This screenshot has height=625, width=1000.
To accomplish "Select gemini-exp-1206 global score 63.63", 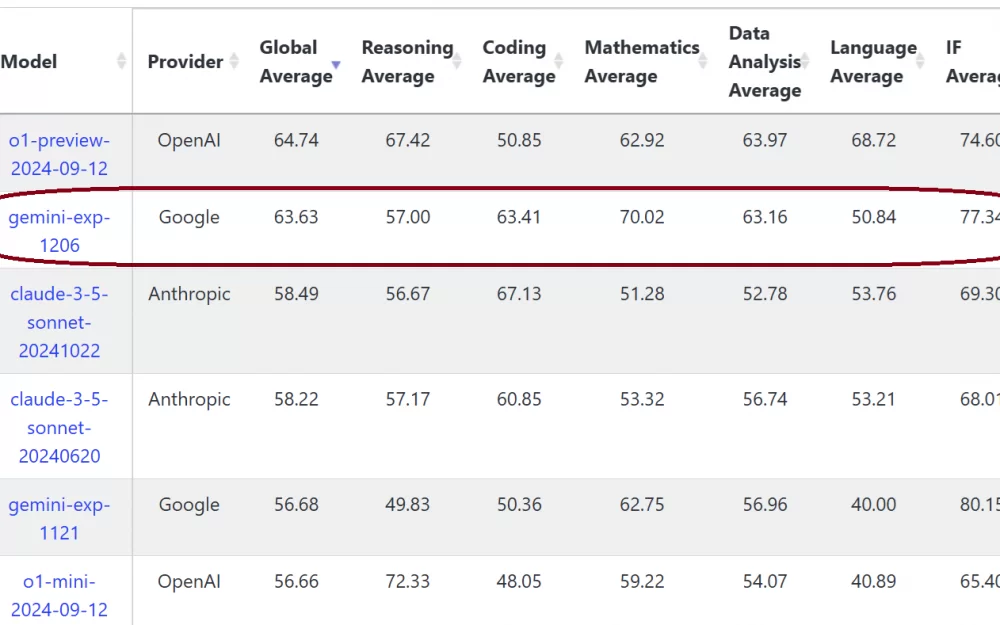I will 296,217.
